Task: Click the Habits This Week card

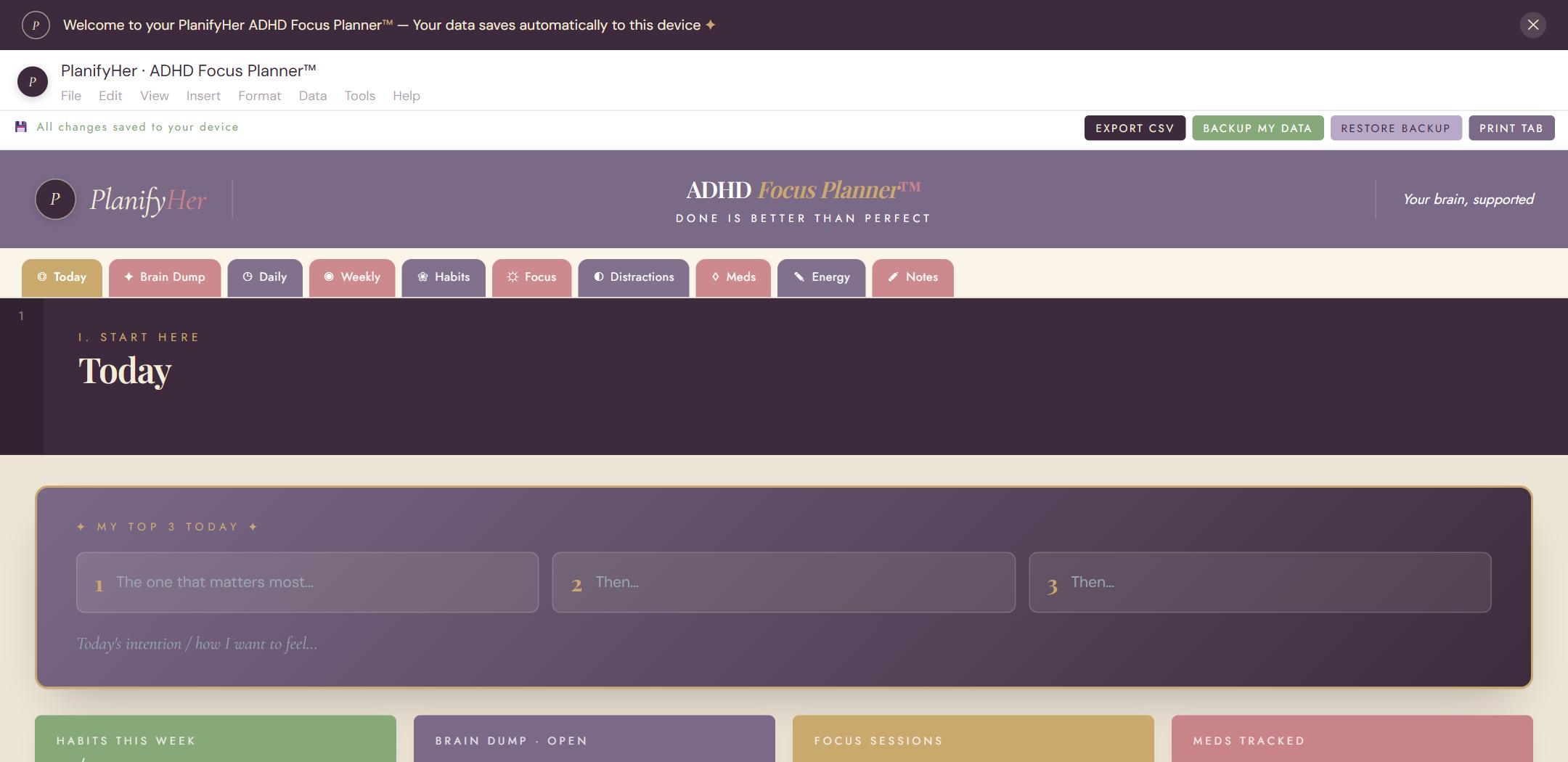Action: click(x=216, y=739)
